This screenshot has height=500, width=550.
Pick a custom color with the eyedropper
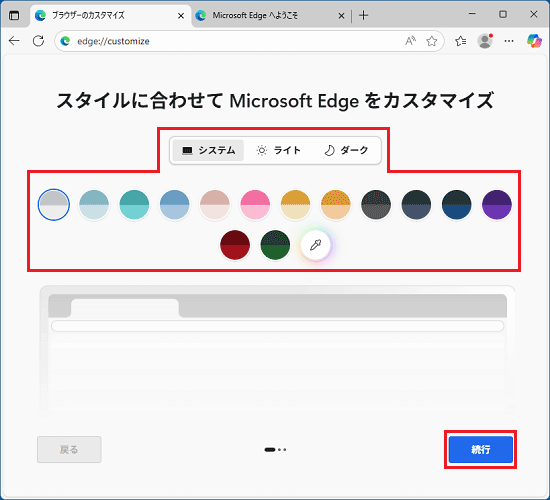point(316,245)
